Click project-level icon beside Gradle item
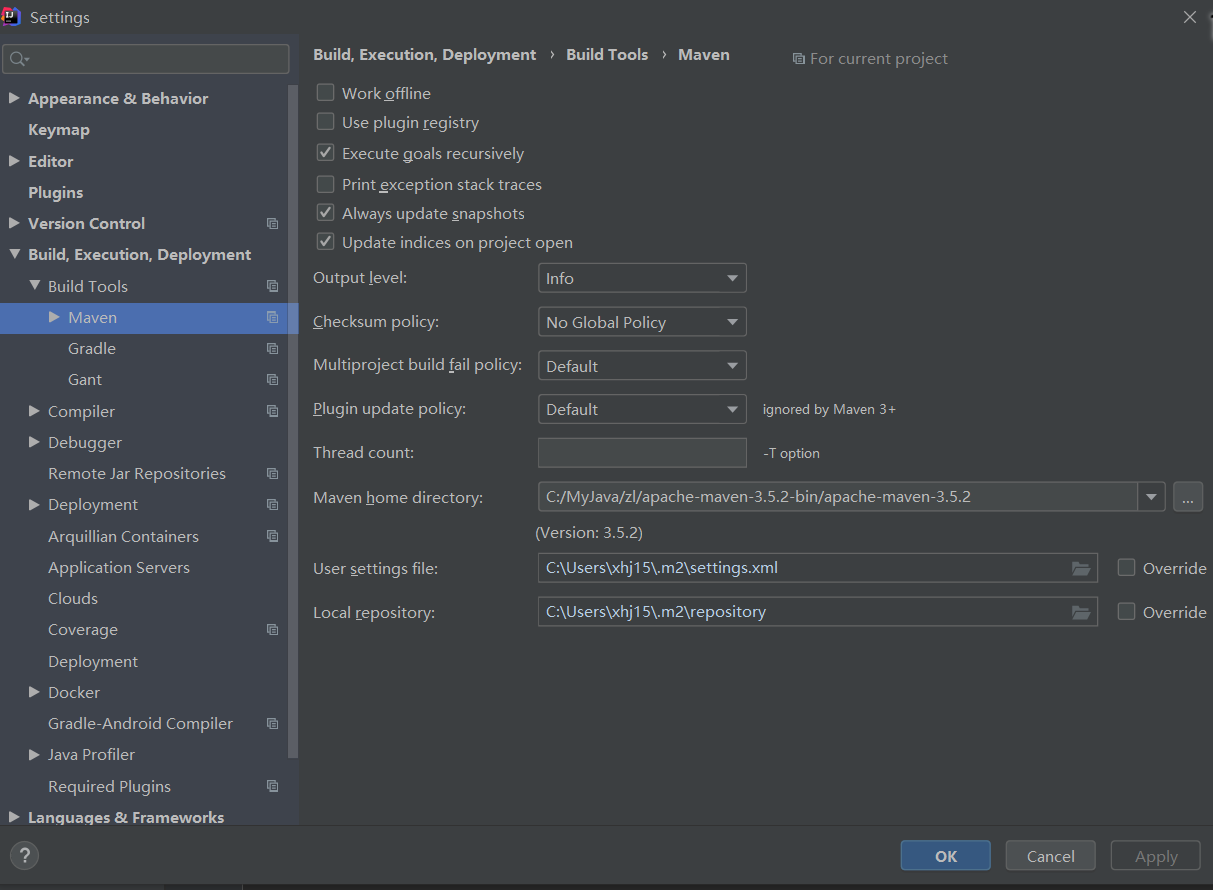Image resolution: width=1213 pixels, height=890 pixels. (x=272, y=349)
